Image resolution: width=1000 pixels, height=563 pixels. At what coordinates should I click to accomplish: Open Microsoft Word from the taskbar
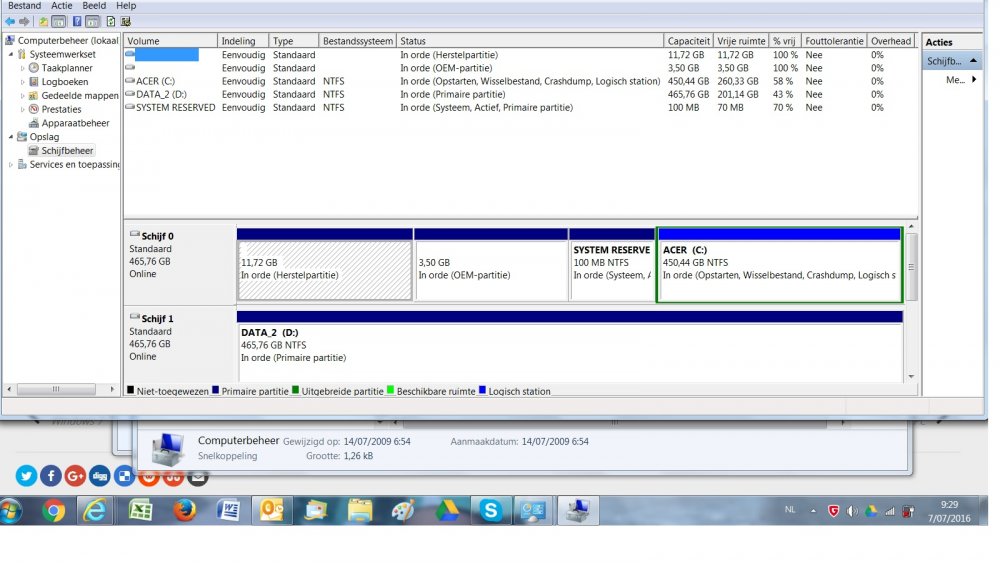228,511
